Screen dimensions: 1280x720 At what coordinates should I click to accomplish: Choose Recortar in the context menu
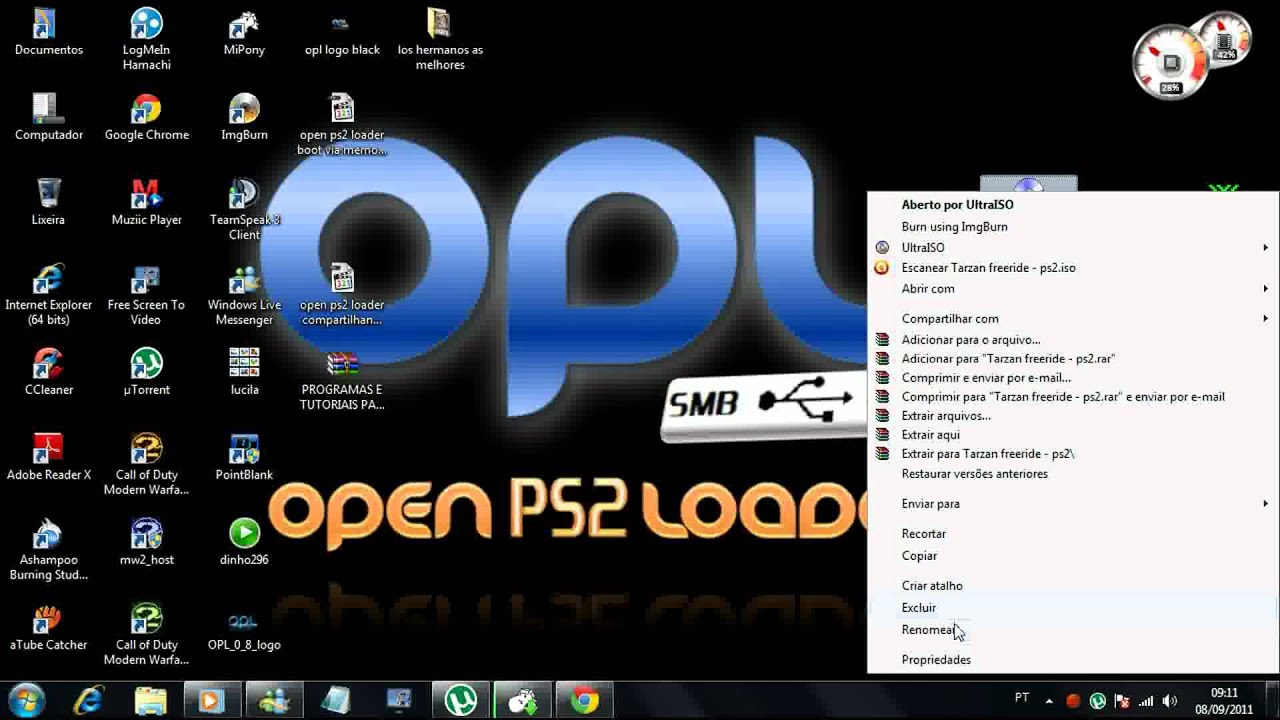(x=1072, y=534)
